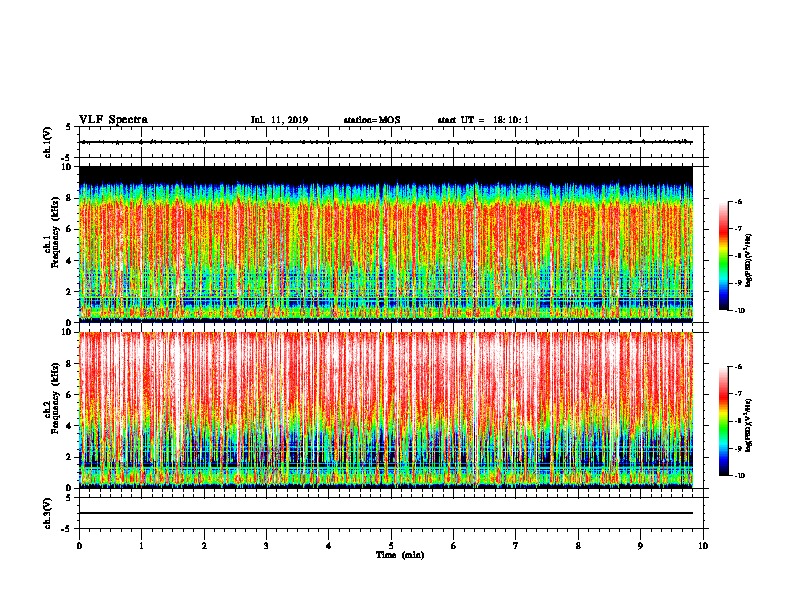Click the "ch.1(V)" waveform axis label
The width and height of the screenshot is (792, 612).
(x=48, y=142)
